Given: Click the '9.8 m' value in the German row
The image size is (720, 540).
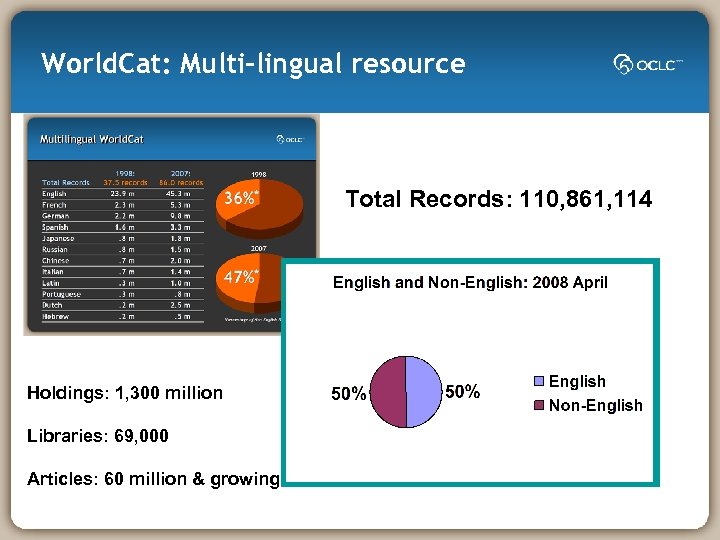Looking at the screenshot, I should point(180,216).
